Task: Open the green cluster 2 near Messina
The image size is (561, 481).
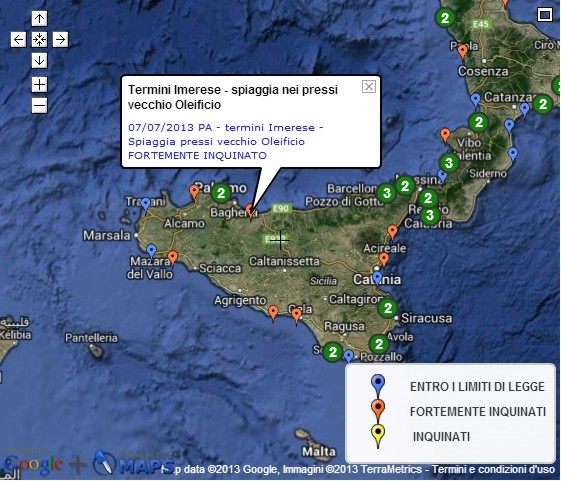Action: click(x=405, y=186)
